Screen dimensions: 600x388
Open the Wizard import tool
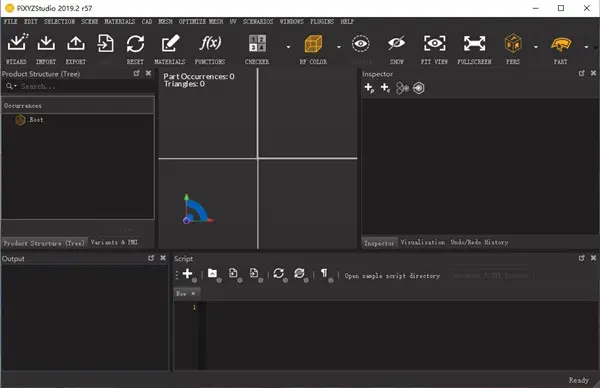(17, 43)
